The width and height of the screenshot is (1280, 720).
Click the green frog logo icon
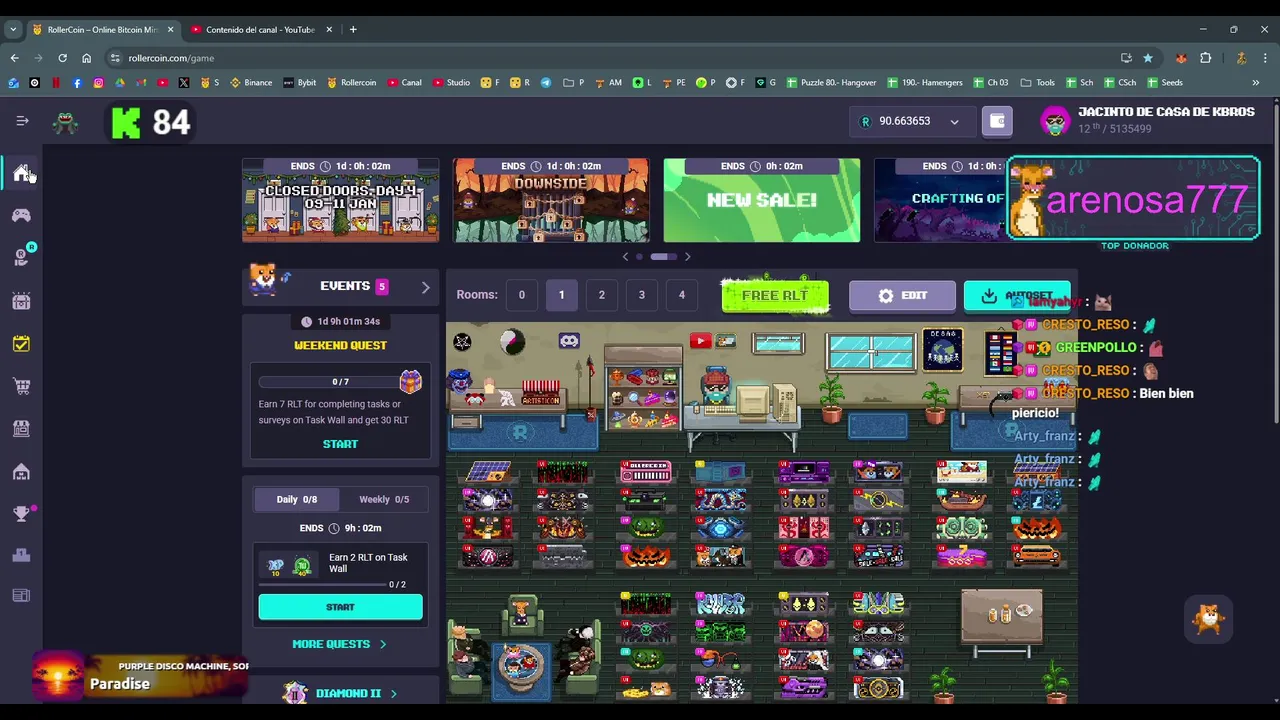65,123
